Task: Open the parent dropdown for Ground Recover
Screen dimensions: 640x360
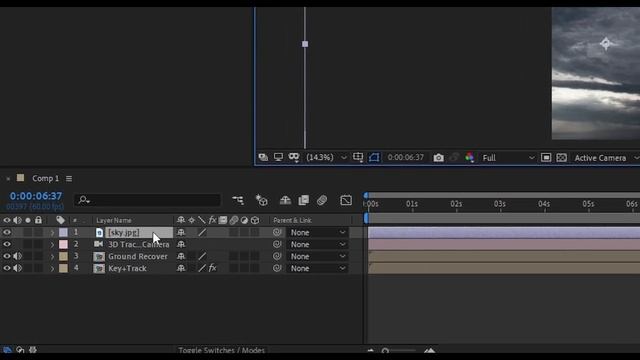Action: [317, 256]
